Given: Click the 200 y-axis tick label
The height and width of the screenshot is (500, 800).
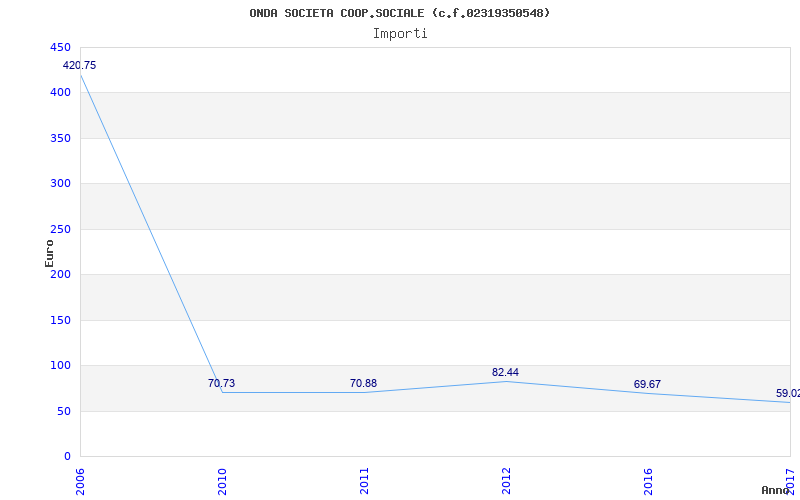Looking at the screenshot, I should click(x=60, y=274).
